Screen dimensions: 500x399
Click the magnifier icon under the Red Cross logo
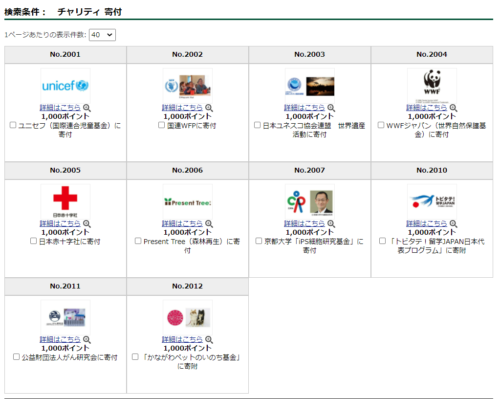(87, 223)
